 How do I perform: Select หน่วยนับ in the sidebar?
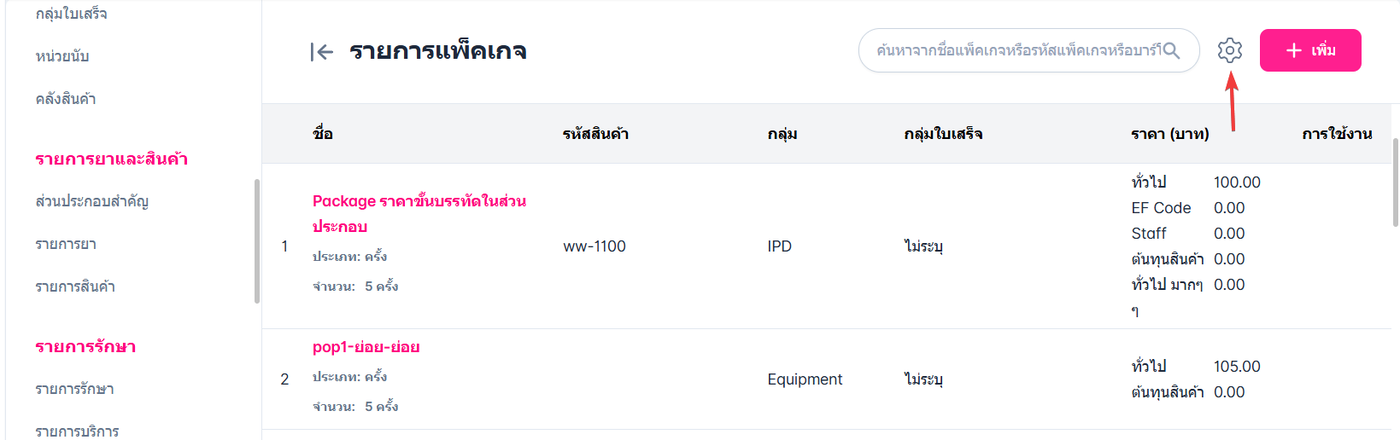(x=64, y=56)
